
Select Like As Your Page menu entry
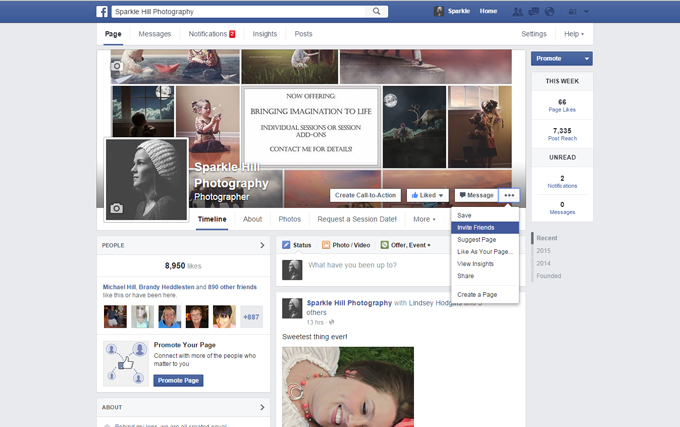click(x=485, y=252)
